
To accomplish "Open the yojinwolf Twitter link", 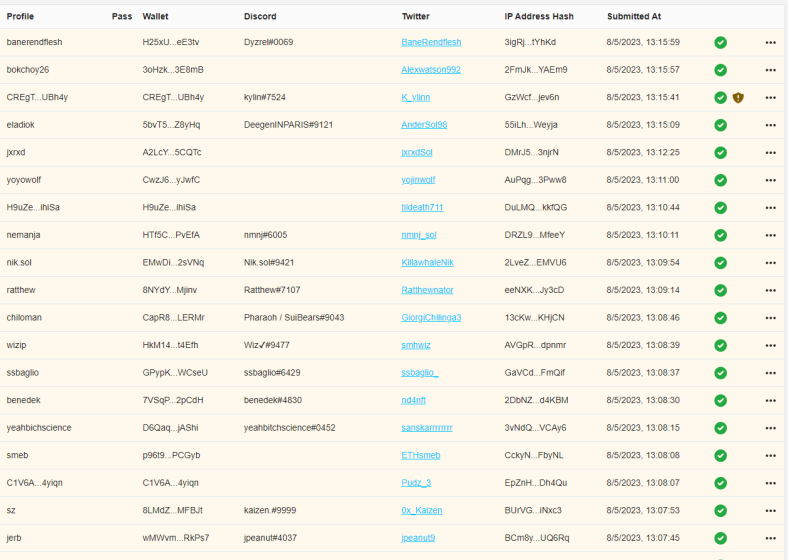I will point(418,180).
